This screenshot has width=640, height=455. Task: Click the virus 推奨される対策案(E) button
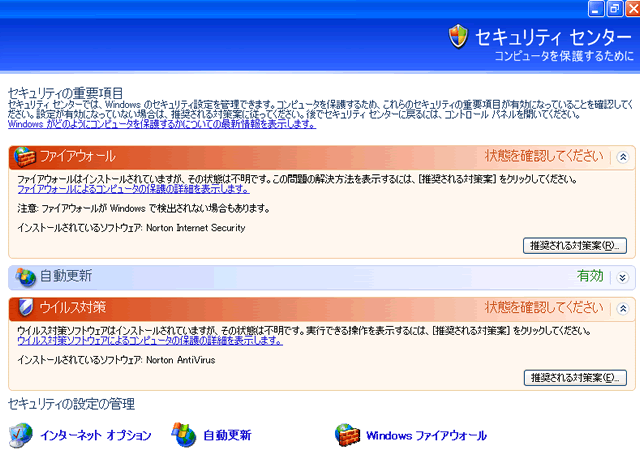point(575,378)
